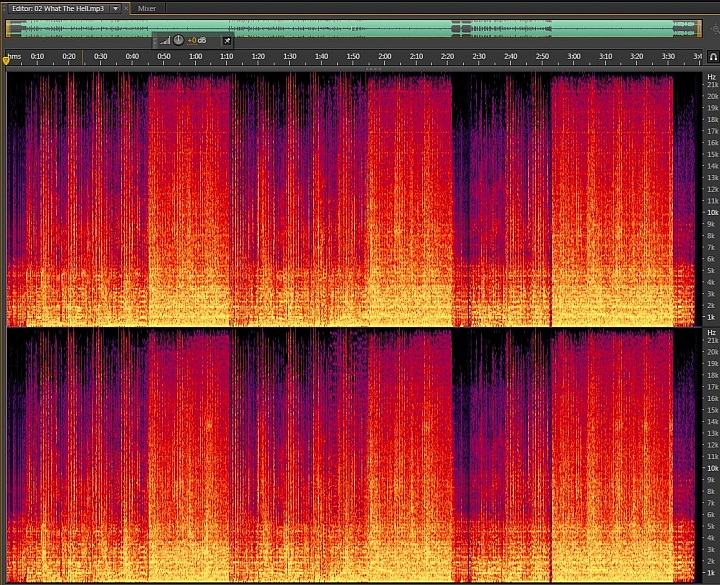
Task: Click inside the lower channel spectral display
Action: pyautogui.click(x=354, y=455)
